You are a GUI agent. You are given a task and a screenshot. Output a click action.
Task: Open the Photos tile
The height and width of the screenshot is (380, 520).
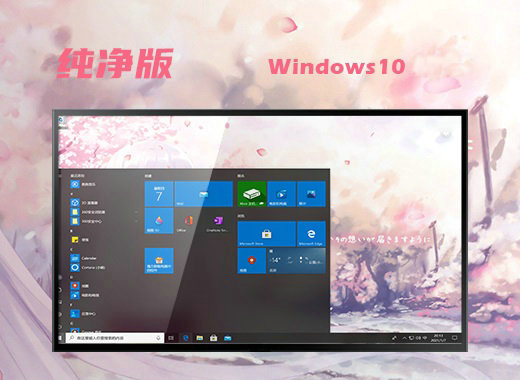311,194
